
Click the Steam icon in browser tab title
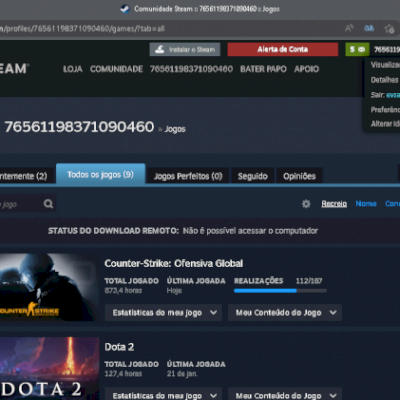tap(125, 9)
